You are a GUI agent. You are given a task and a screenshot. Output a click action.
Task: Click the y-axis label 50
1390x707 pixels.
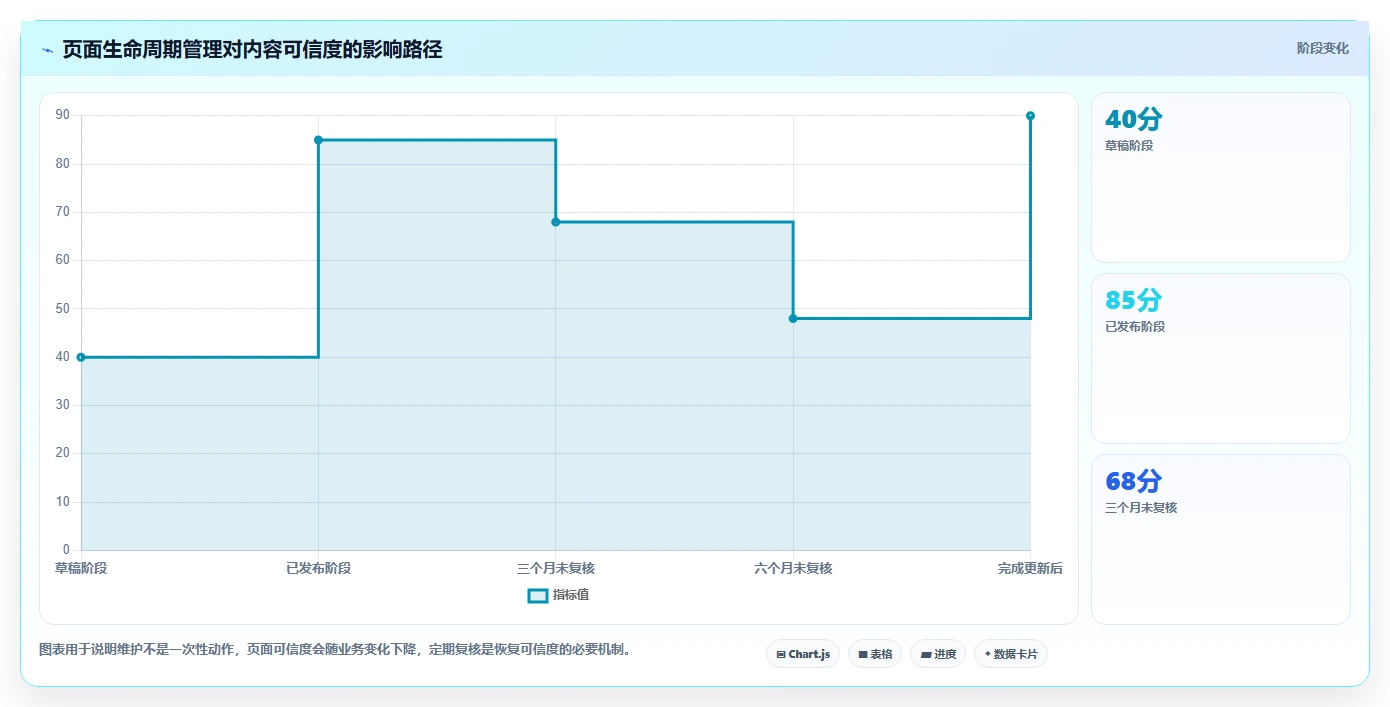point(63,308)
